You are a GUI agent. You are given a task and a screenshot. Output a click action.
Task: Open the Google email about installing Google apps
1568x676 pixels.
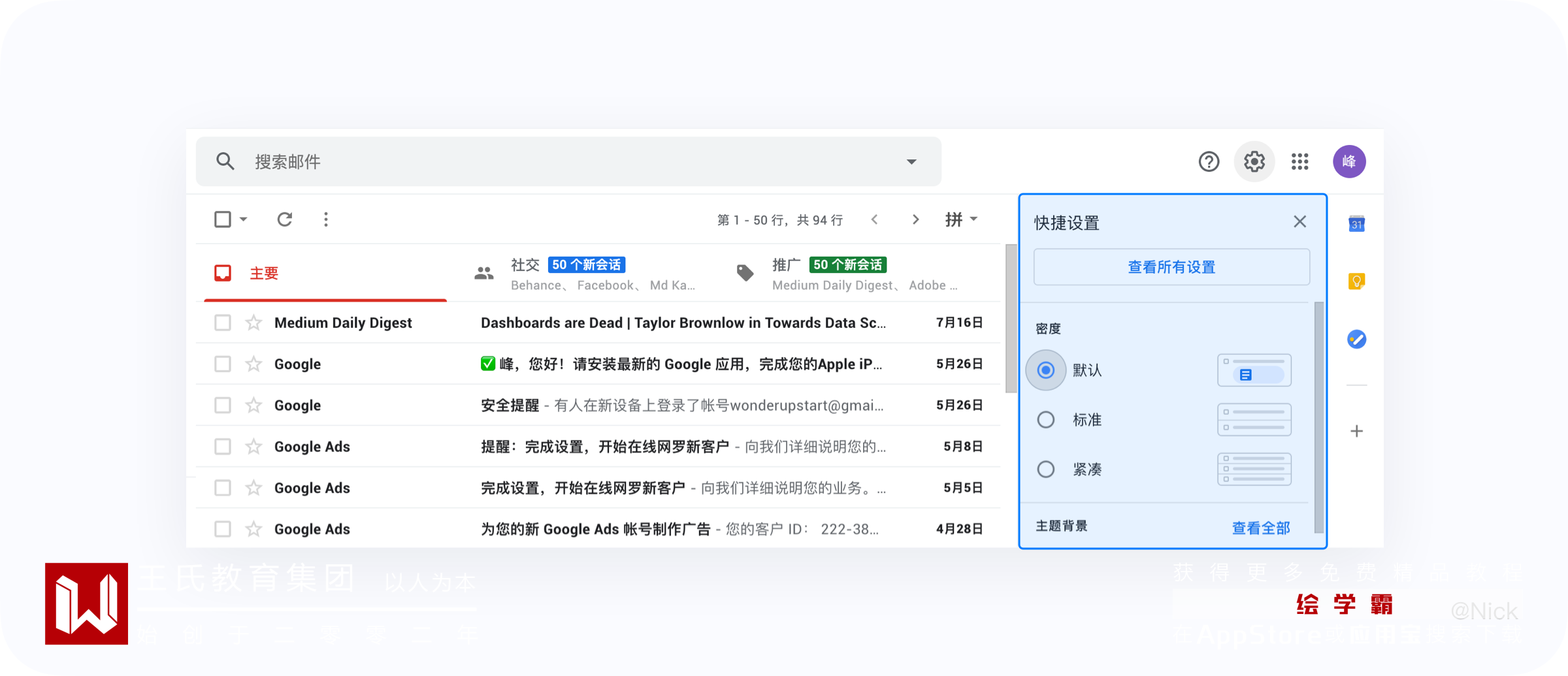(x=598, y=364)
